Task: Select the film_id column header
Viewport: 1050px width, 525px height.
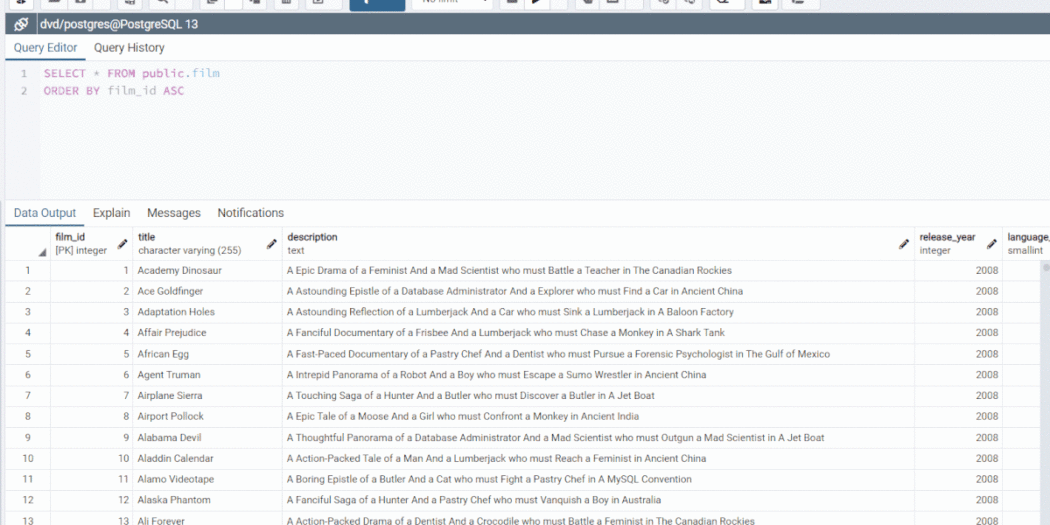Action: pos(92,244)
